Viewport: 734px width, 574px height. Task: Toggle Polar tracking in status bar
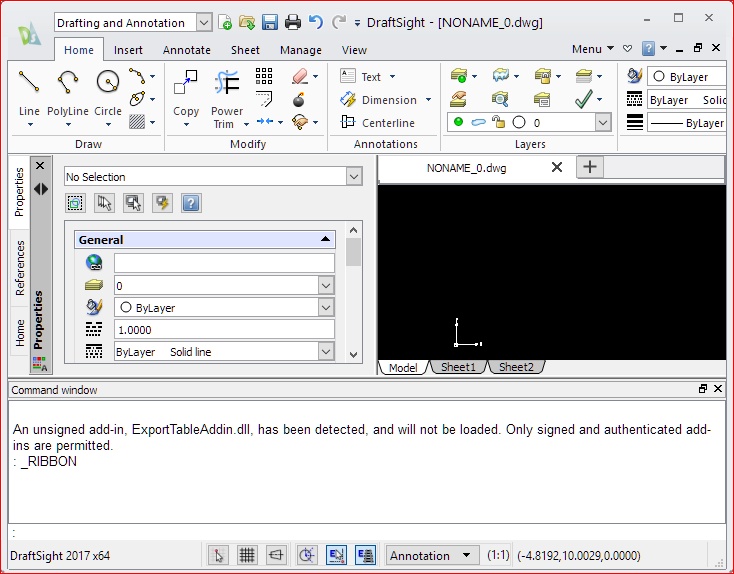(x=307, y=555)
